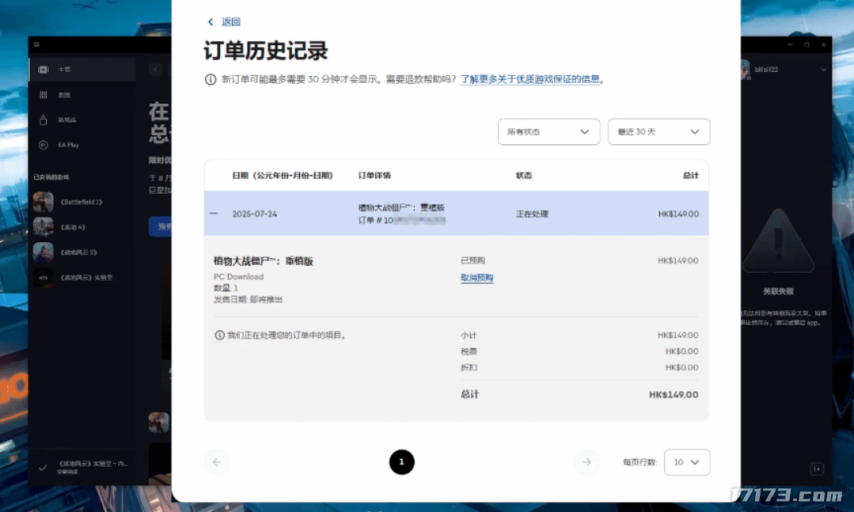The width and height of the screenshot is (854, 512).
Task: Collapse the 2025-07-24 order row
Action: (214, 214)
